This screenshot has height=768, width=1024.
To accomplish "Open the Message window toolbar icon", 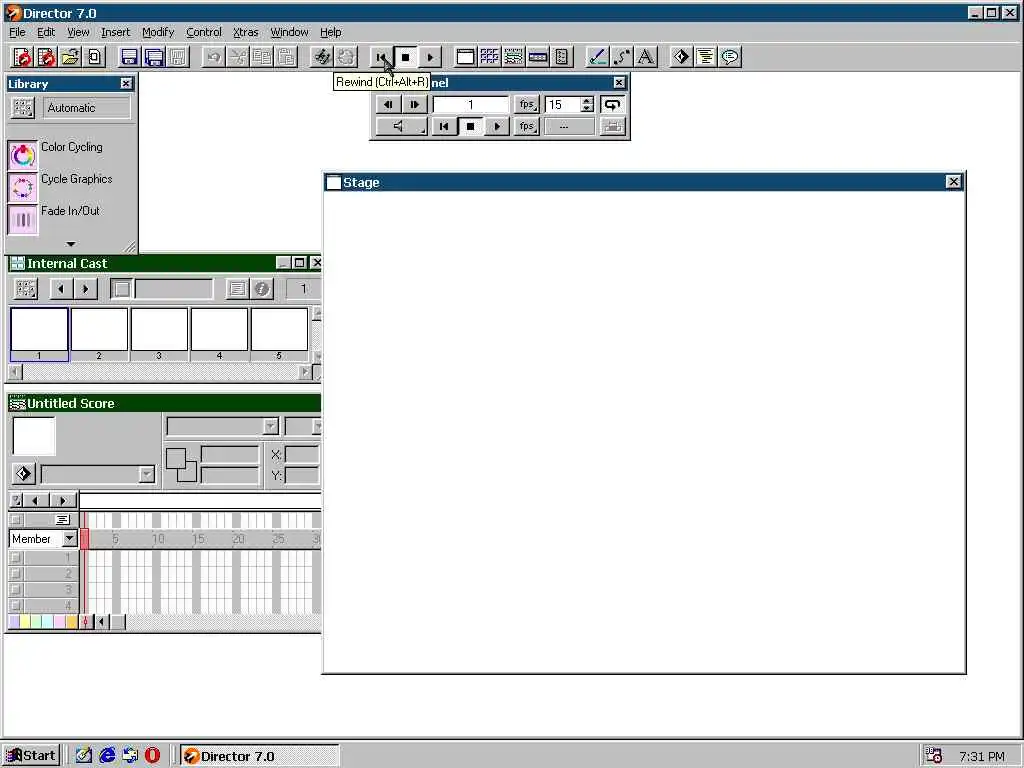I will 730,57.
